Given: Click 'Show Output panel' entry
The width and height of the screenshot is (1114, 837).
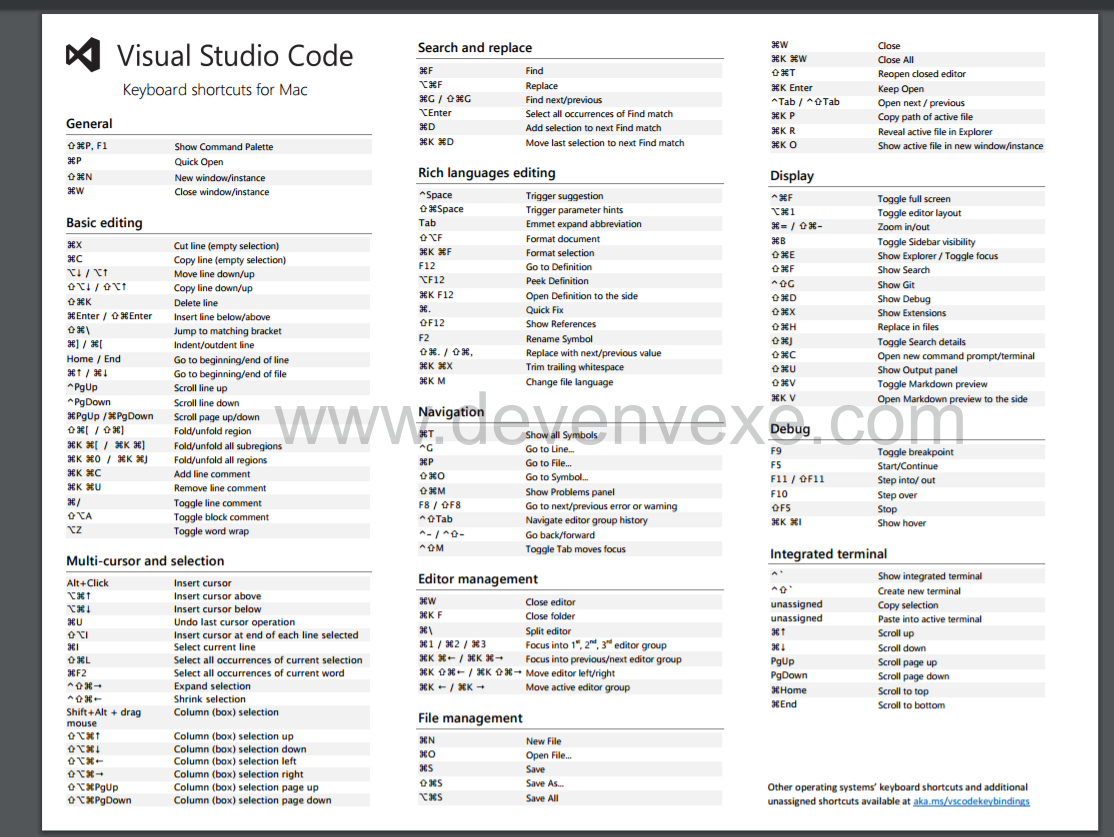Looking at the screenshot, I should pyautogui.click(x=917, y=370).
